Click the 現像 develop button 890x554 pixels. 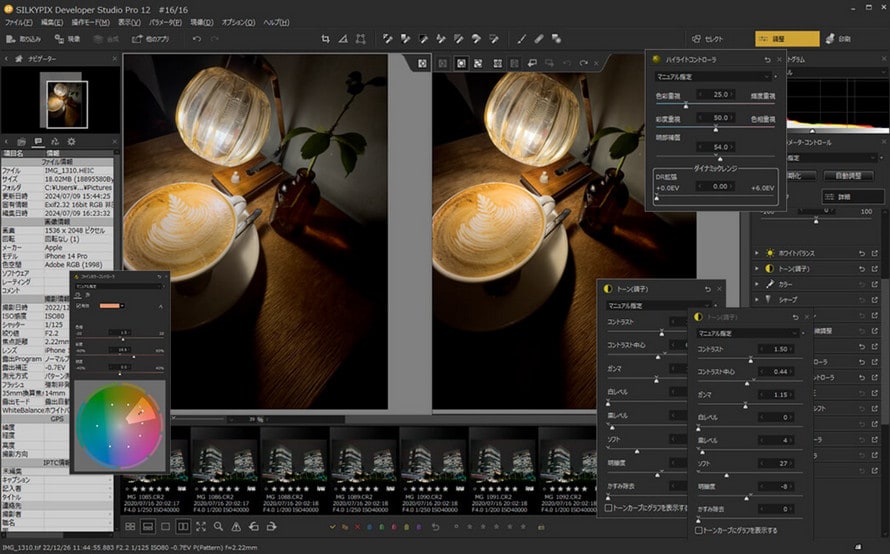pyautogui.click(x=68, y=39)
